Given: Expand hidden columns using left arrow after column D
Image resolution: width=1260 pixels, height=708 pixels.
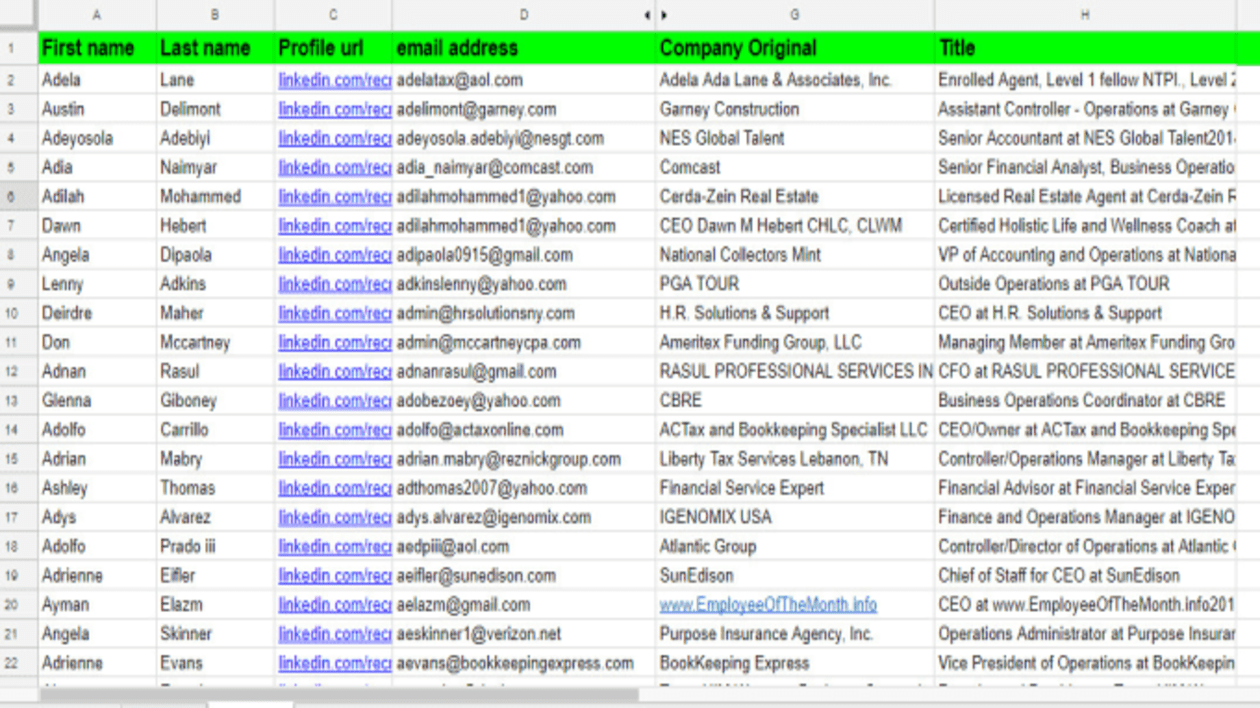Looking at the screenshot, I should pyautogui.click(x=647, y=15).
